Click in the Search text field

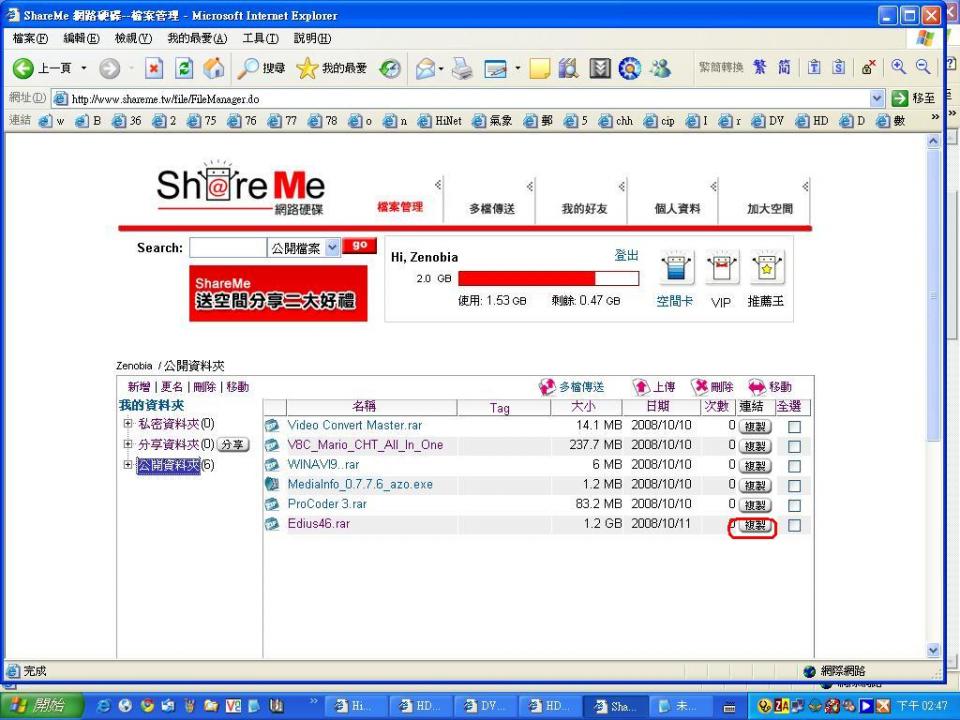[228, 247]
